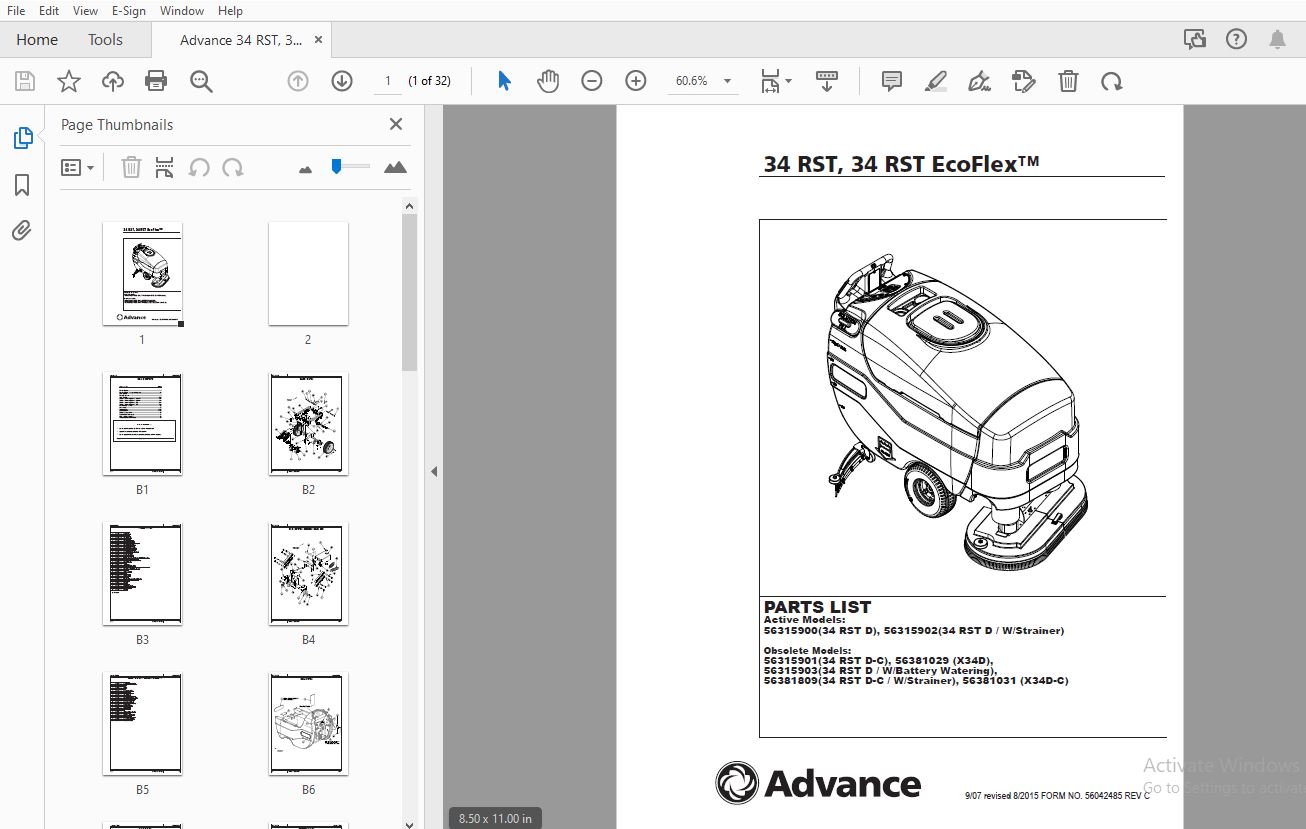Close the Page Thumbnails panel
The height and width of the screenshot is (829, 1306).
click(x=396, y=124)
